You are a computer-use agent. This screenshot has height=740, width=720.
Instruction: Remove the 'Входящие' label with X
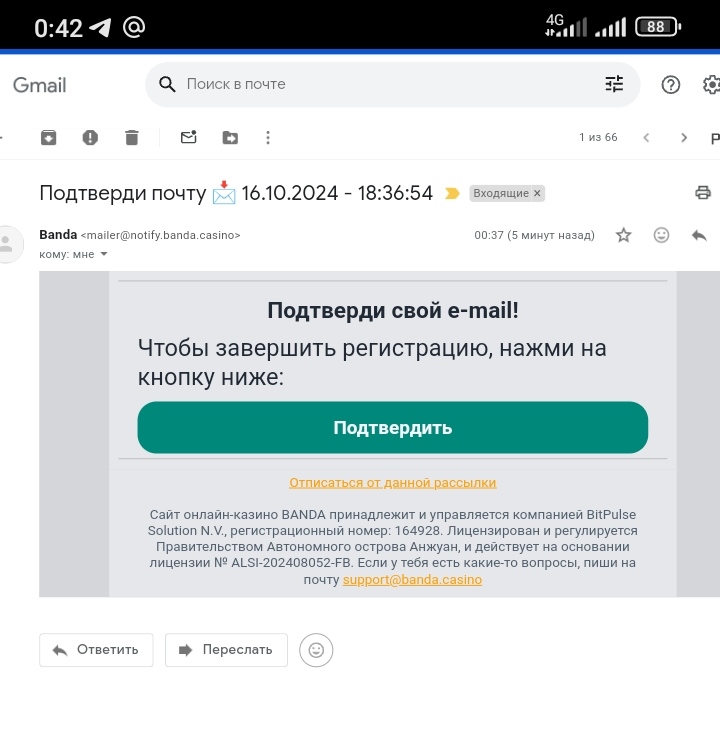pyautogui.click(x=537, y=193)
